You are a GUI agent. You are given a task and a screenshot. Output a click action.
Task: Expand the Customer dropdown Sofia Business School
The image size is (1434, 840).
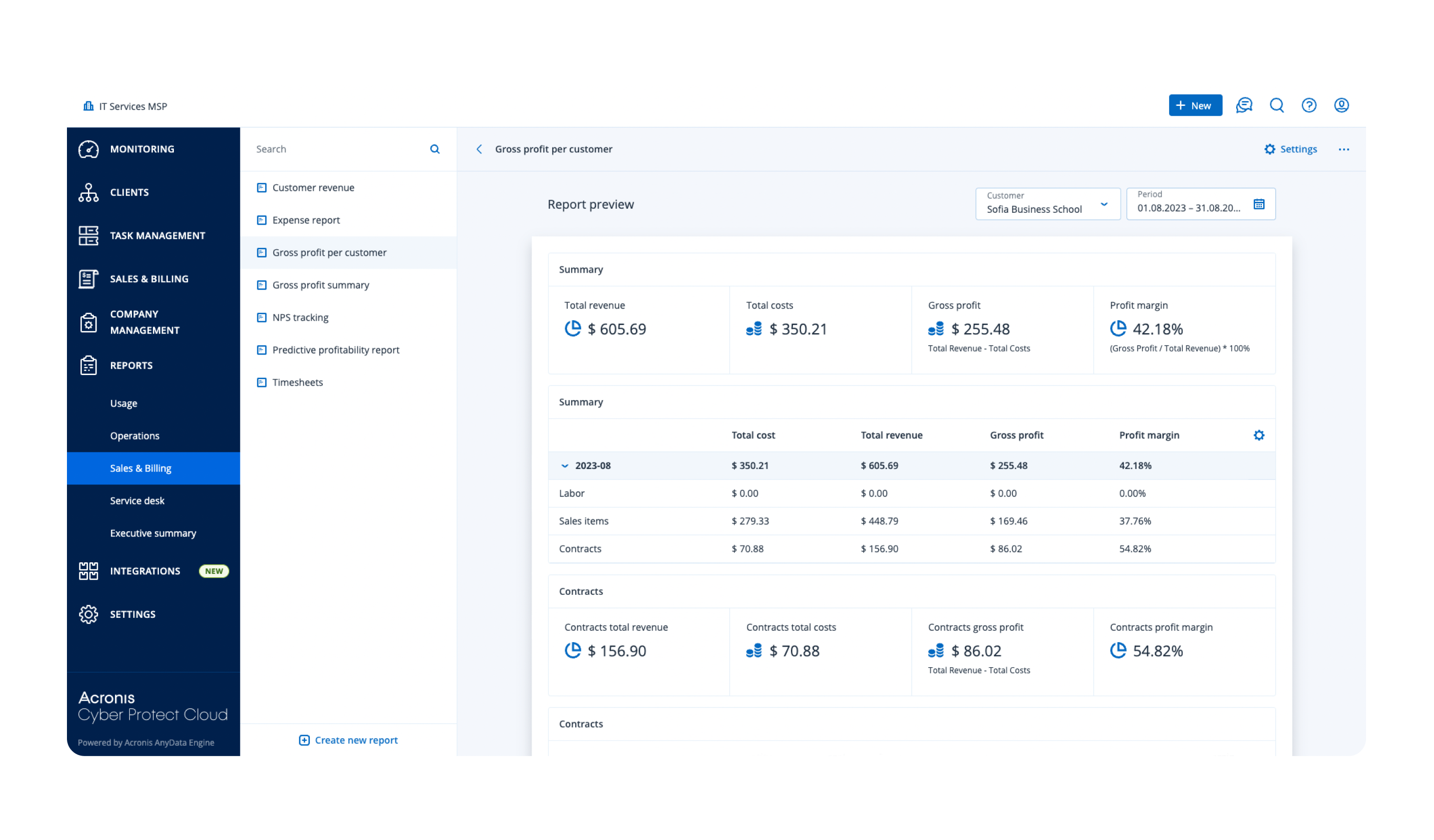(x=1047, y=204)
